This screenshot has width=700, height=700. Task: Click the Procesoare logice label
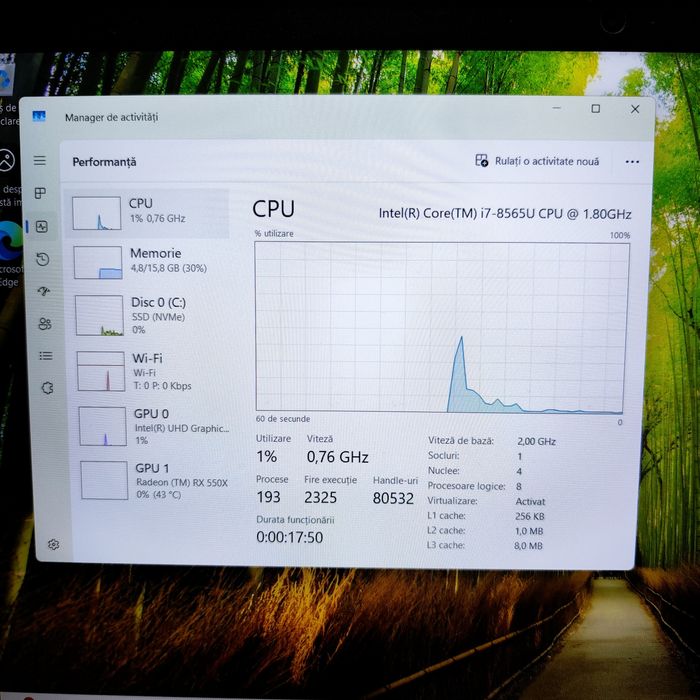click(467, 486)
